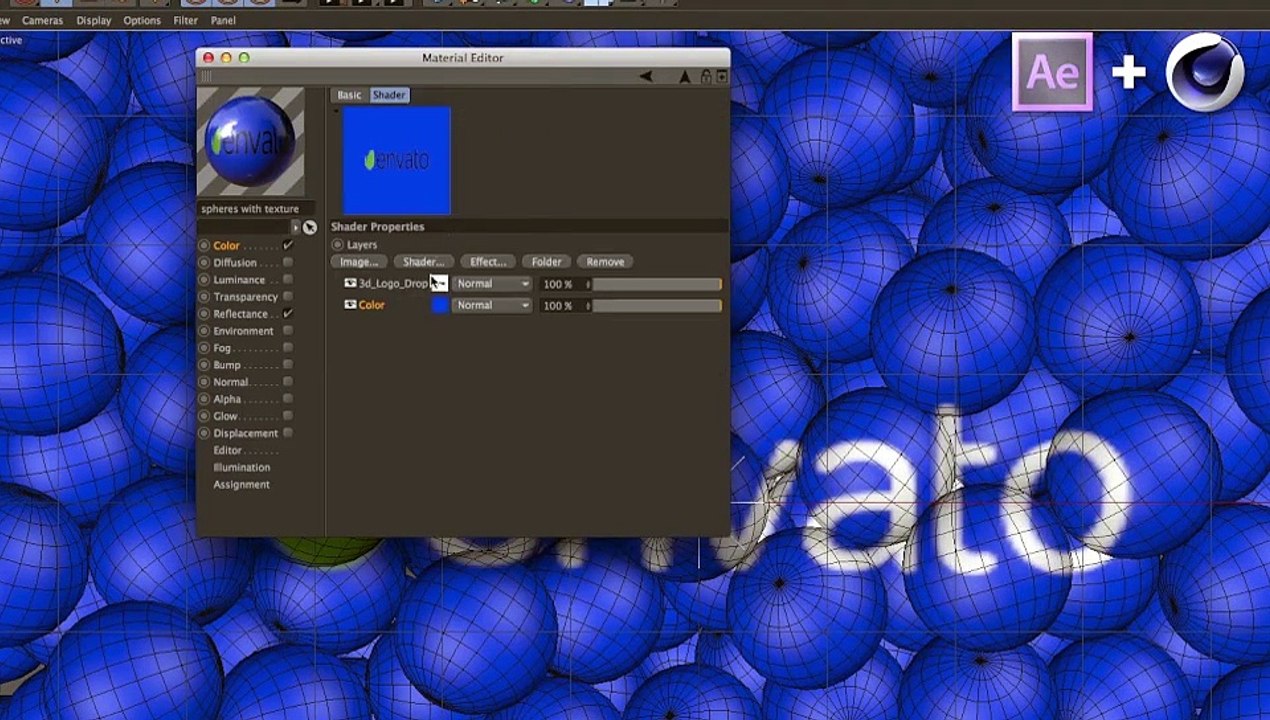The width and height of the screenshot is (1270, 720).
Task: Click the 100 % field of Color layer
Action: pos(561,305)
